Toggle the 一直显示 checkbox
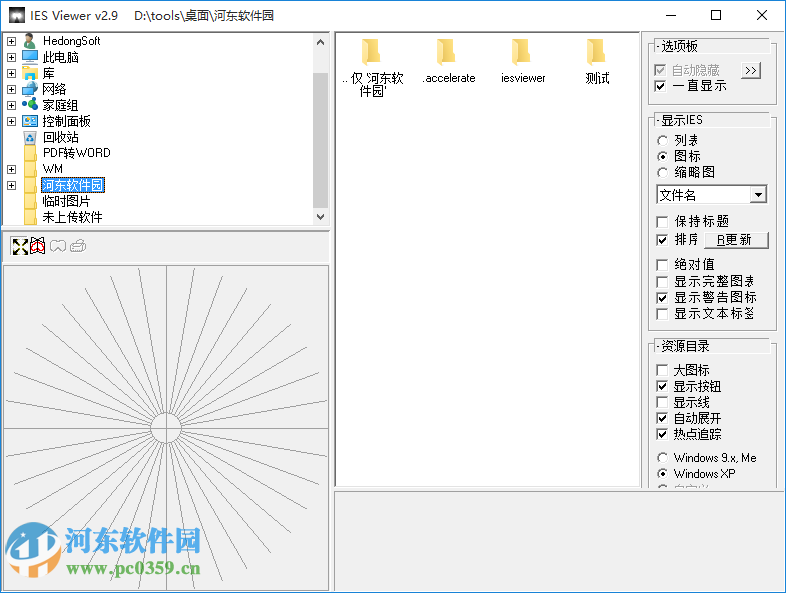Screen dimensions: 786x593 click(x=661, y=86)
